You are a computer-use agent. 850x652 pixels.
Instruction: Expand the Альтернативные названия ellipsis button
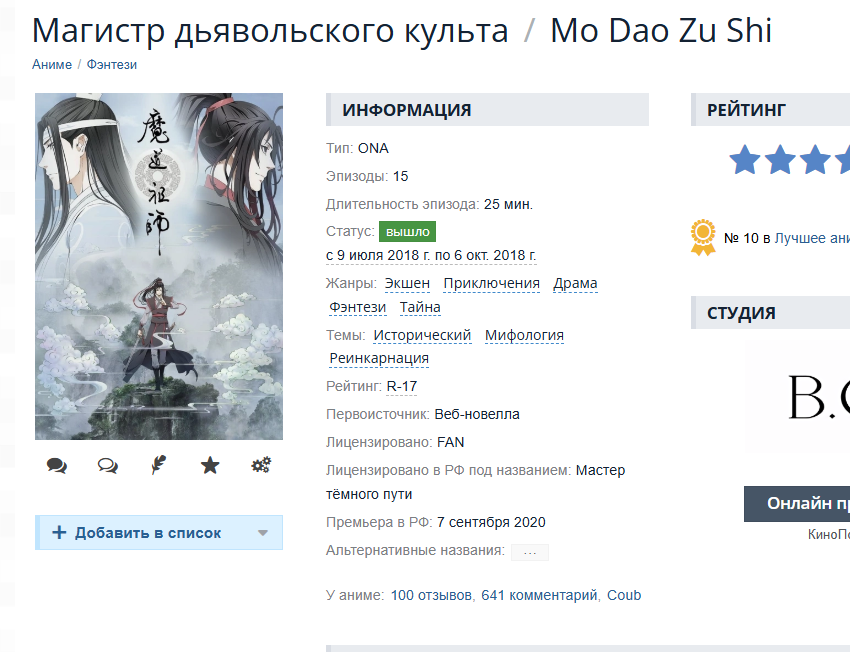pos(530,552)
